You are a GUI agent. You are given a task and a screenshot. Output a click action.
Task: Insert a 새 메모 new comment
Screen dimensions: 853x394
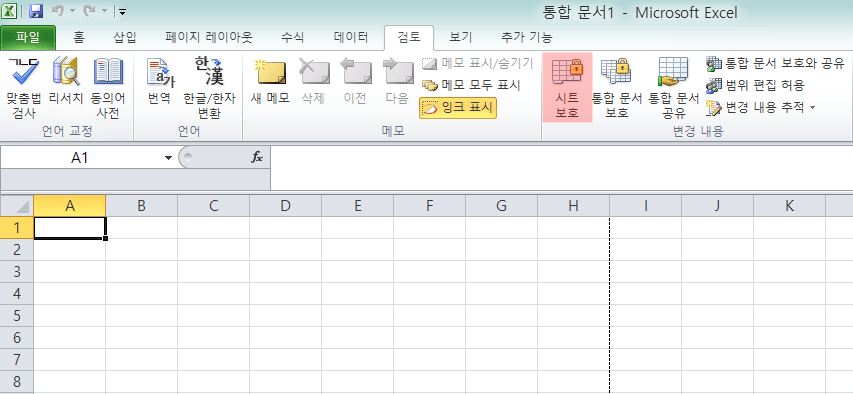270,82
